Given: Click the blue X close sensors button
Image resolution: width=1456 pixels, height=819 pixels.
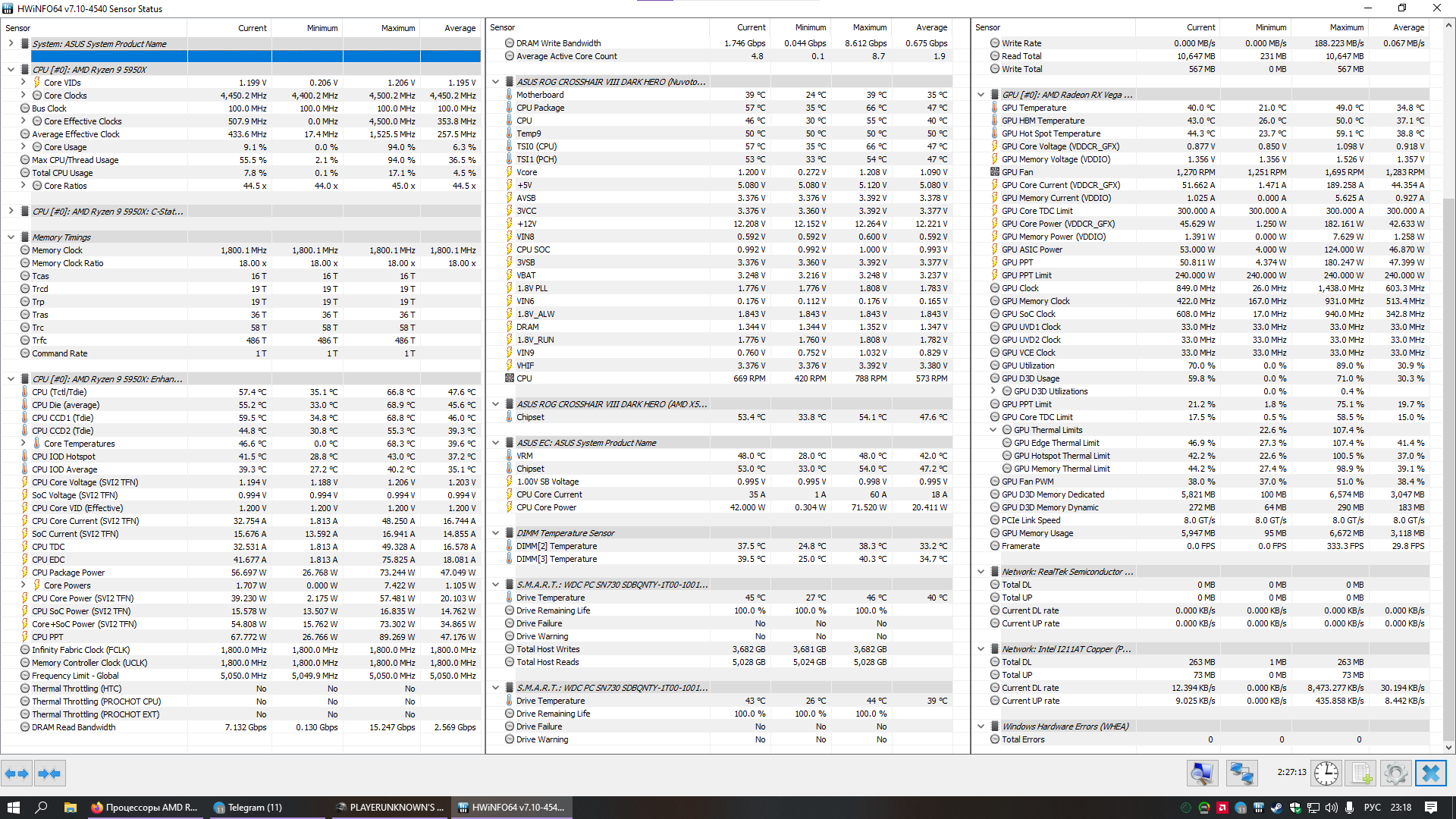Looking at the screenshot, I should pyautogui.click(x=1430, y=773).
